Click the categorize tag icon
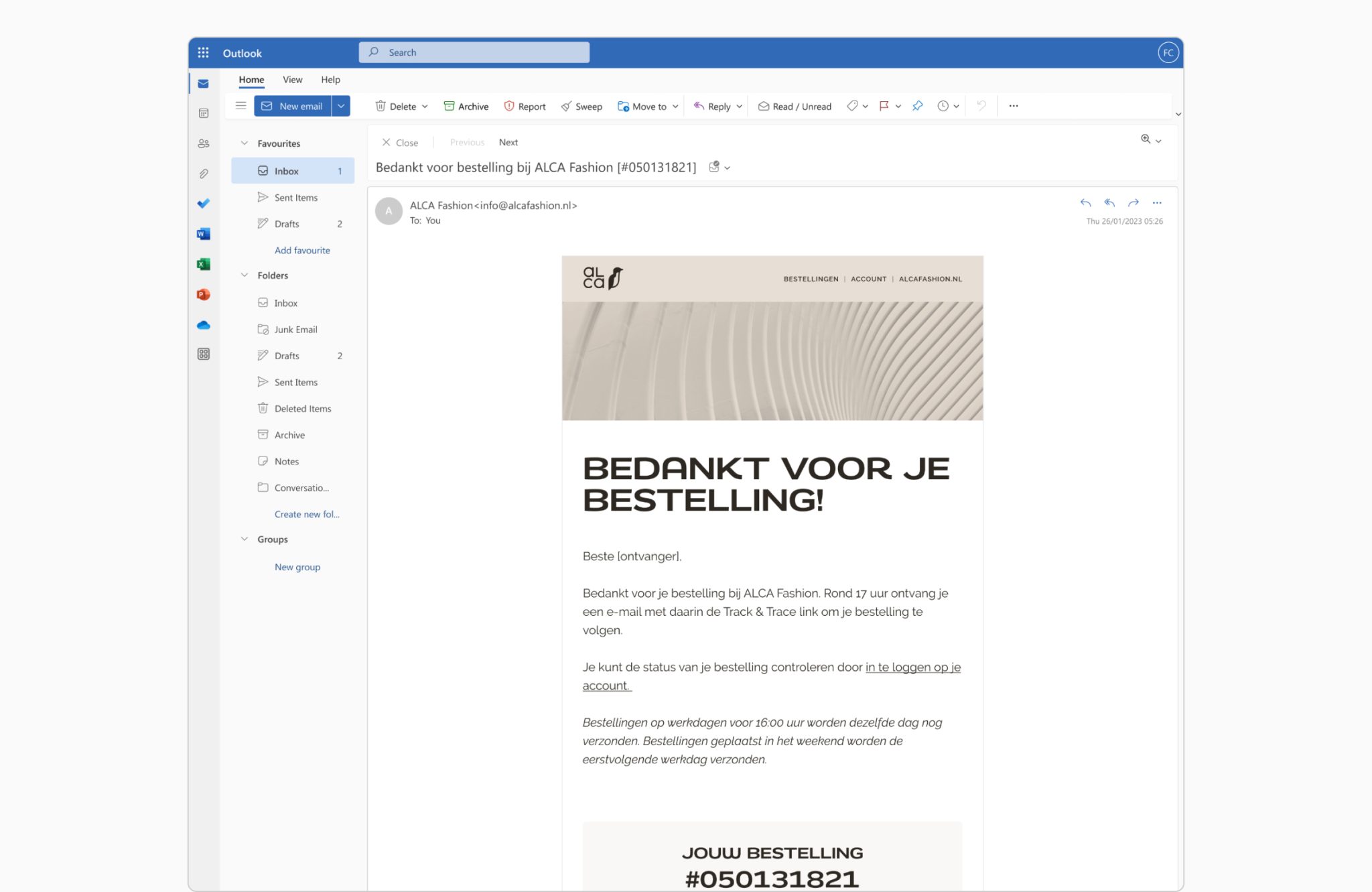The height and width of the screenshot is (892, 1372). pos(851,106)
